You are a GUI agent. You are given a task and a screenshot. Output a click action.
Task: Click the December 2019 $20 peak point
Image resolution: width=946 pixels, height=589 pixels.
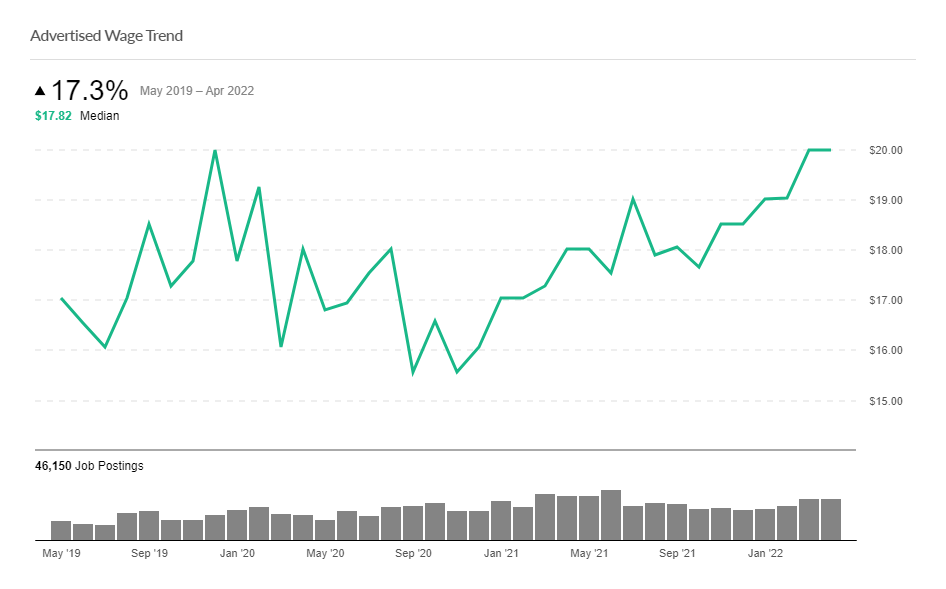click(215, 151)
